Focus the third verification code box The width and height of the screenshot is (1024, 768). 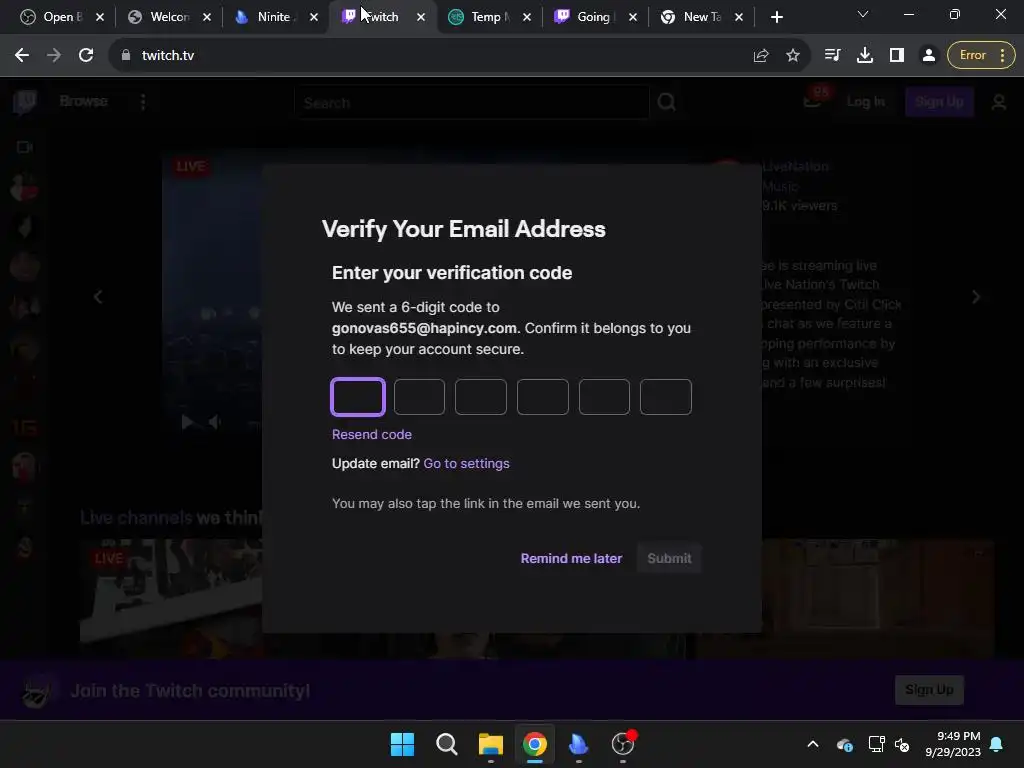coord(481,397)
